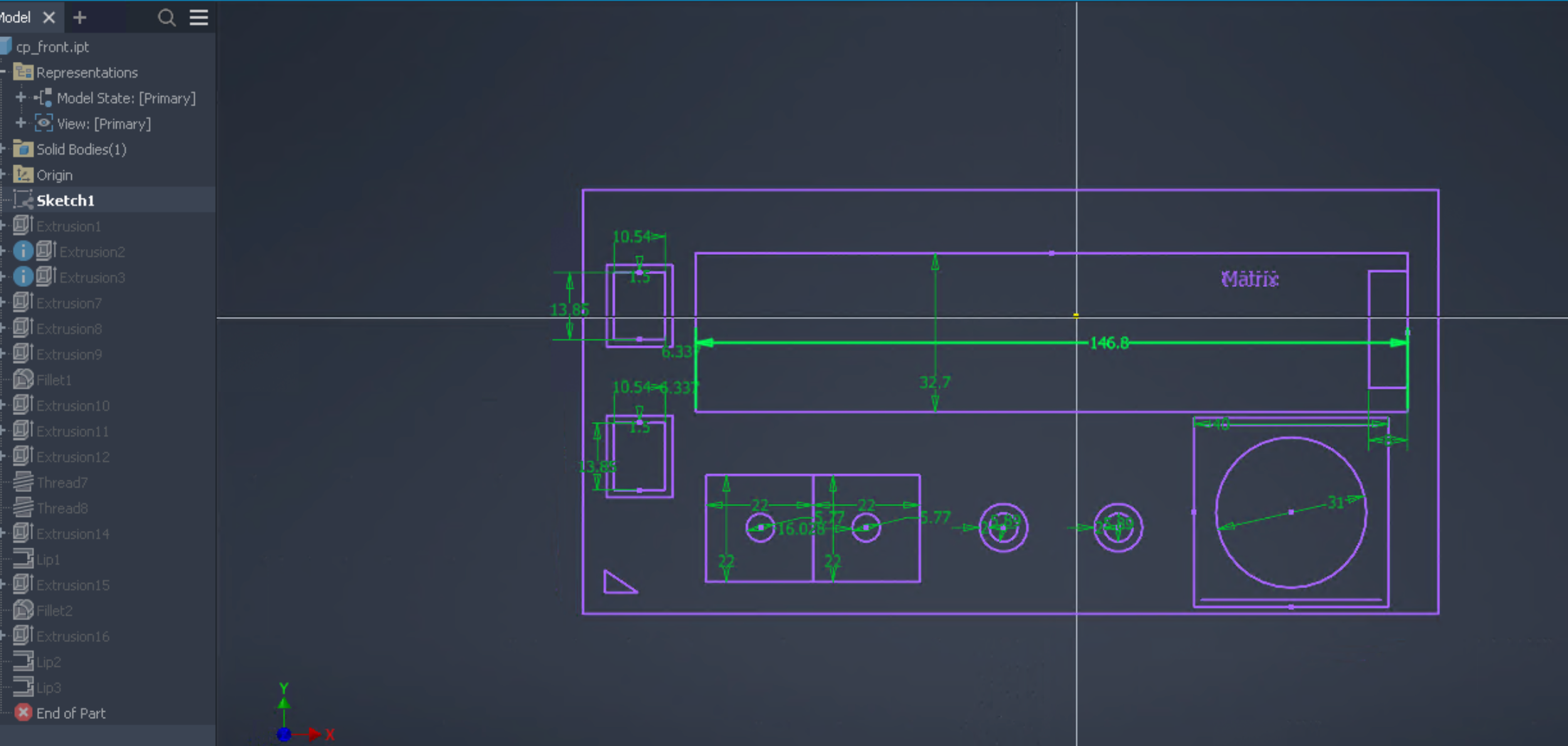Image resolution: width=1568 pixels, height=746 pixels.
Task: Click the Lip1 feature icon
Action: [x=23, y=559]
